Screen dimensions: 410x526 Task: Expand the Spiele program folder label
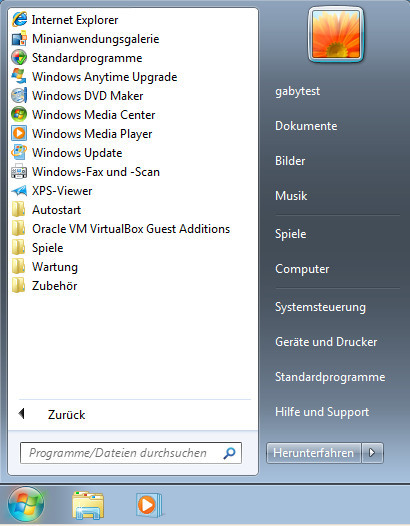click(48, 248)
